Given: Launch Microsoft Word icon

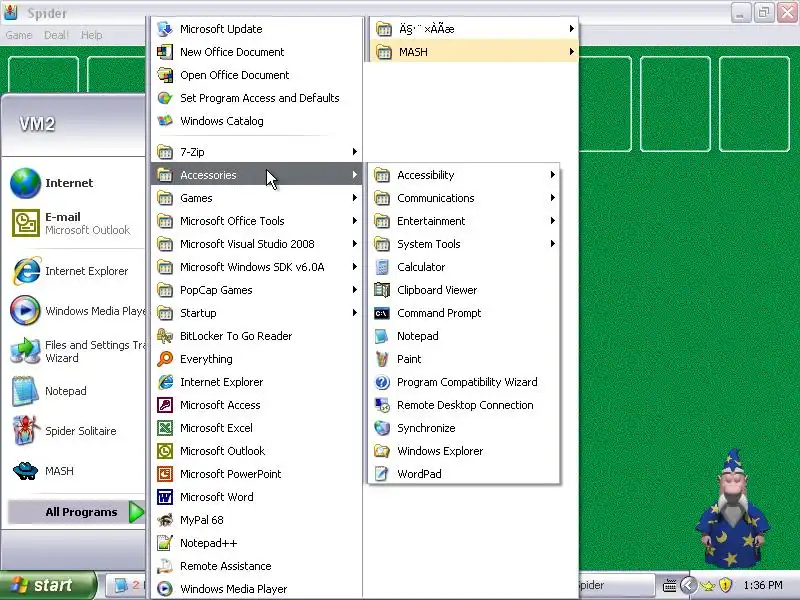Looking at the screenshot, I should coord(165,496).
